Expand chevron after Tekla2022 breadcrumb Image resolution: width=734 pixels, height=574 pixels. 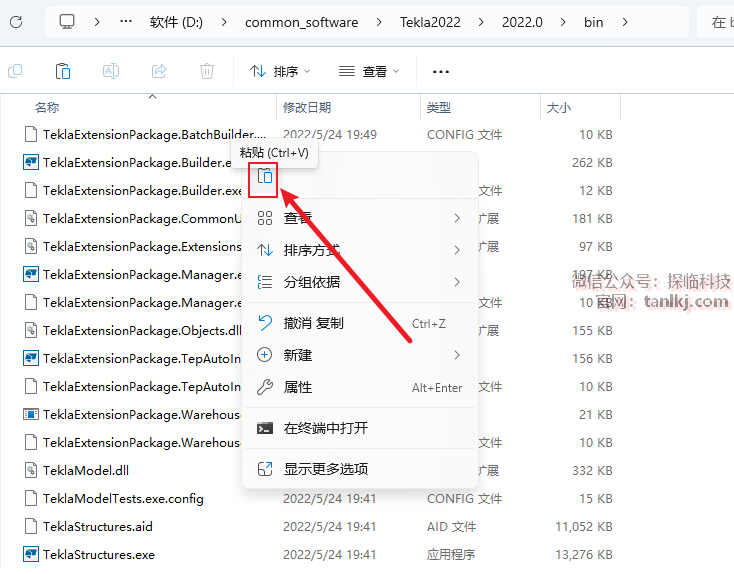[x=481, y=22]
